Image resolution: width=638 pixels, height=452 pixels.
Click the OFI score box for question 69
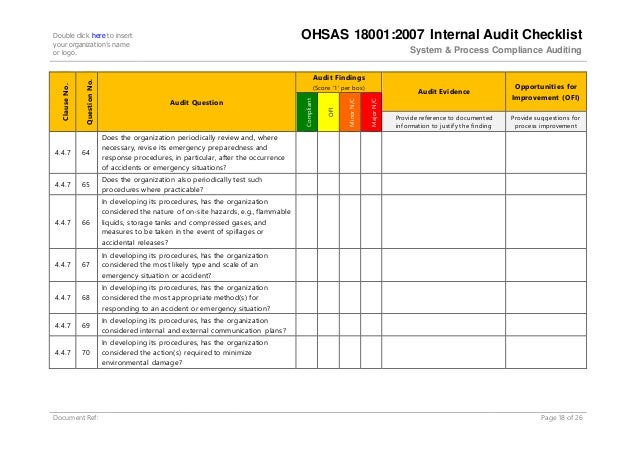(x=328, y=325)
